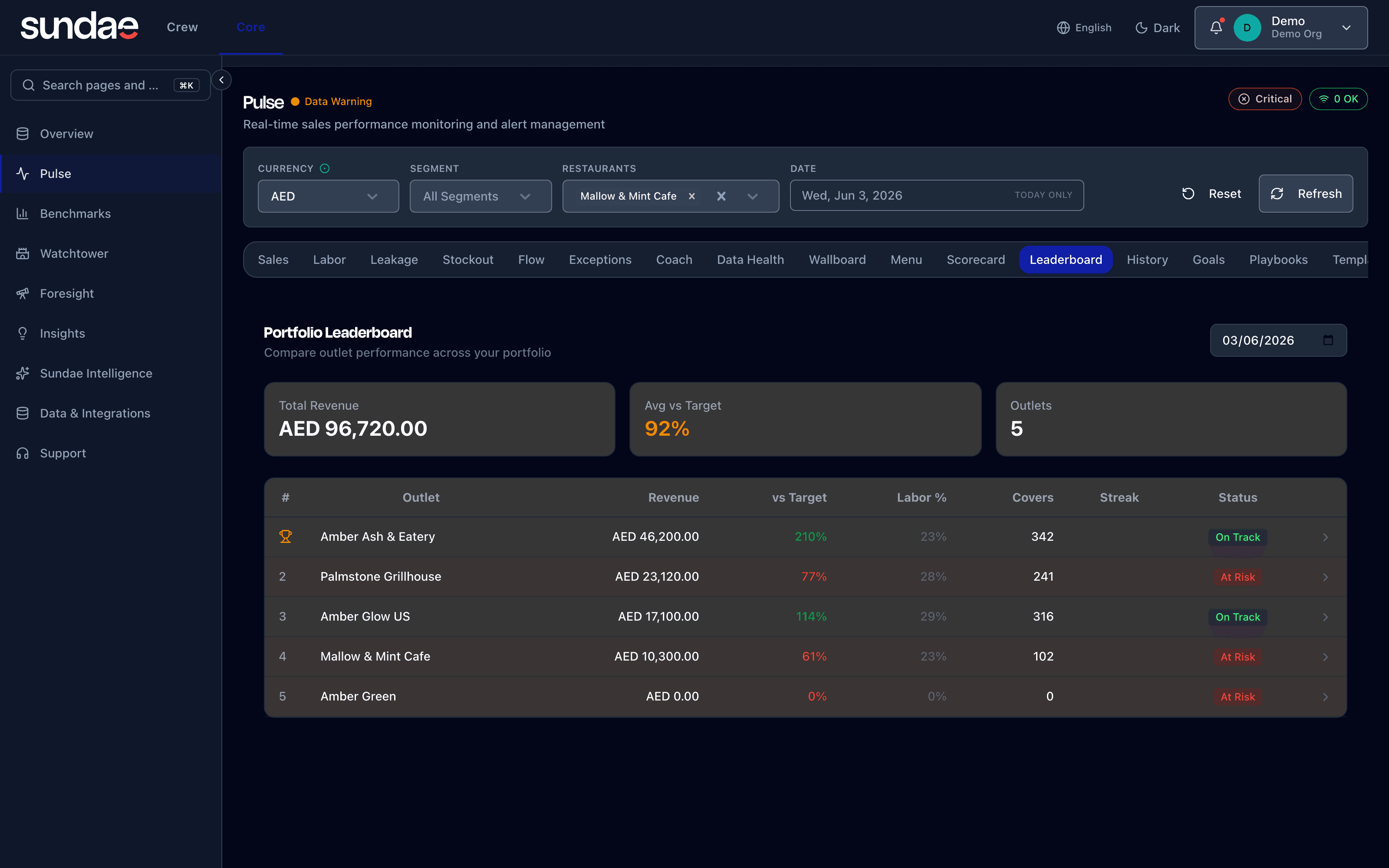Expand the Amber Glow US row chevron
The width and height of the screenshot is (1389, 868).
[1325, 617]
